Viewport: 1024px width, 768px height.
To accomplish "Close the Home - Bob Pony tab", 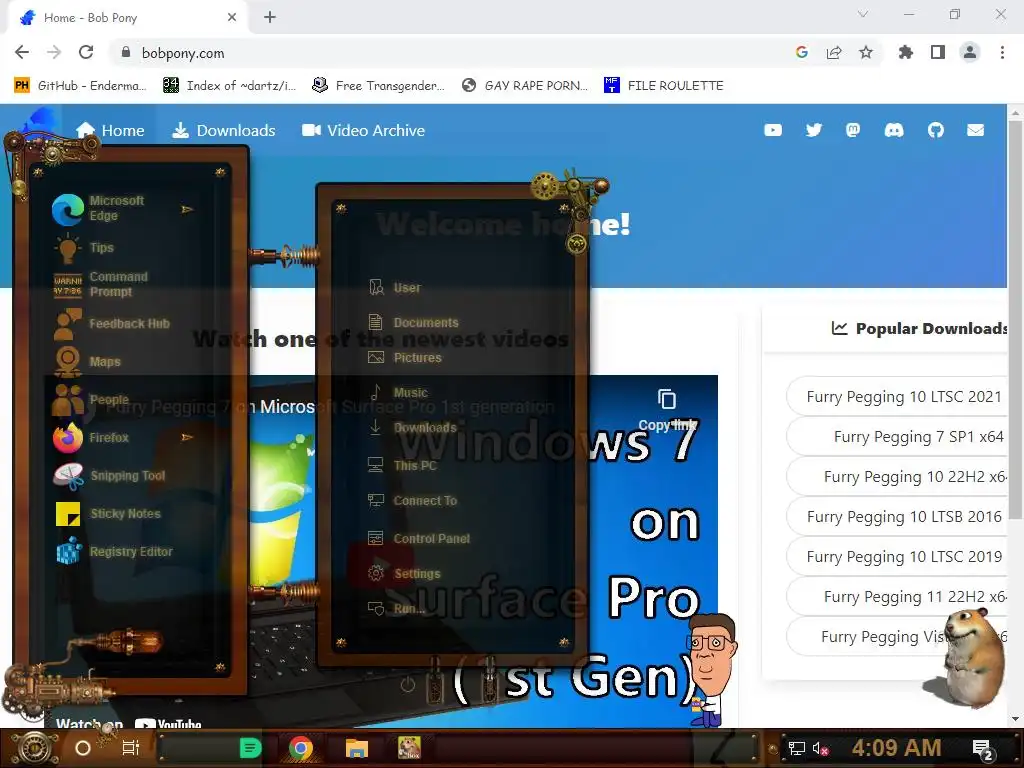I will (232, 18).
